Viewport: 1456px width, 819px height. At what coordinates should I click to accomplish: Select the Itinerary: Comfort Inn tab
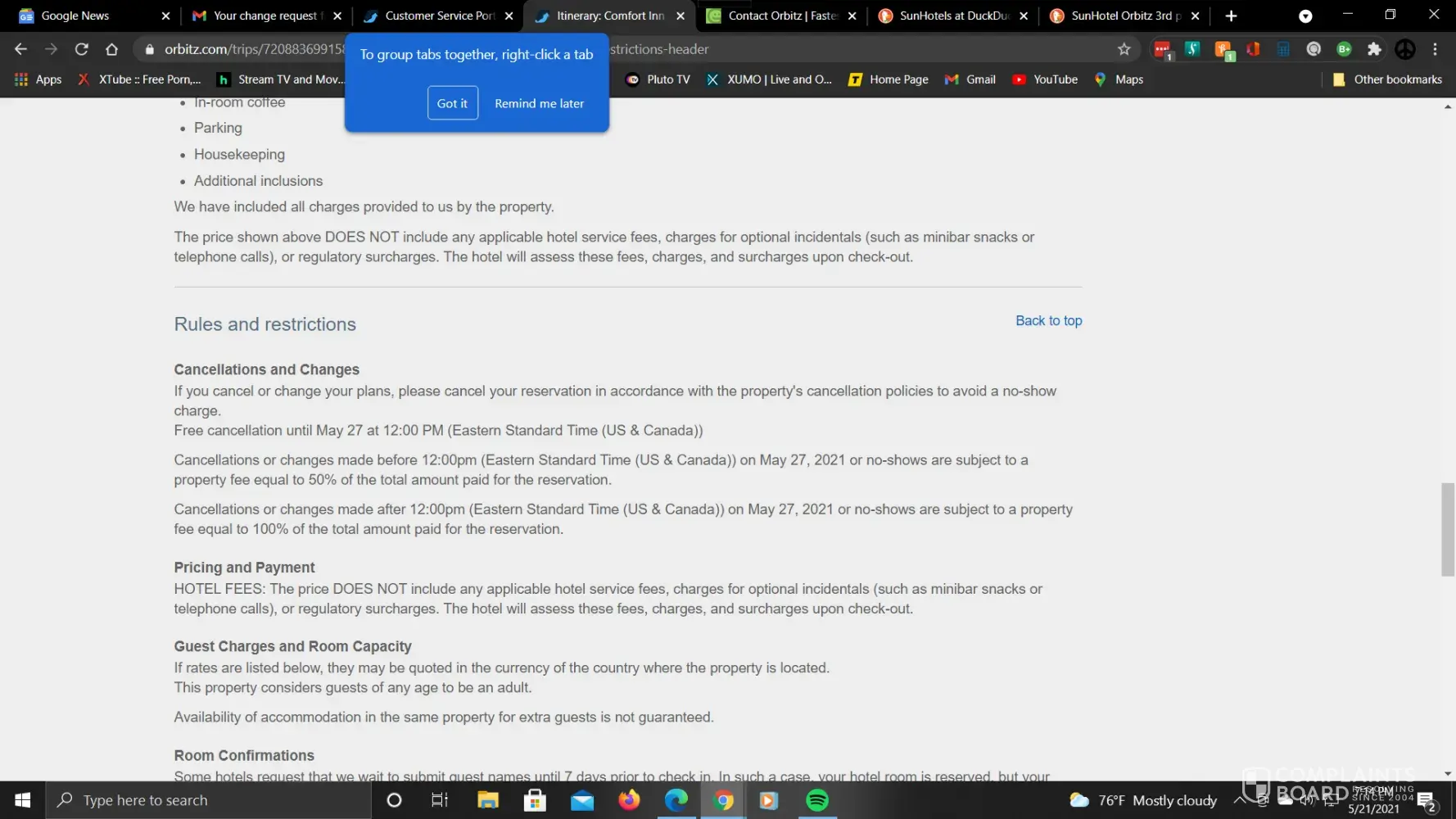pyautogui.click(x=610, y=16)
